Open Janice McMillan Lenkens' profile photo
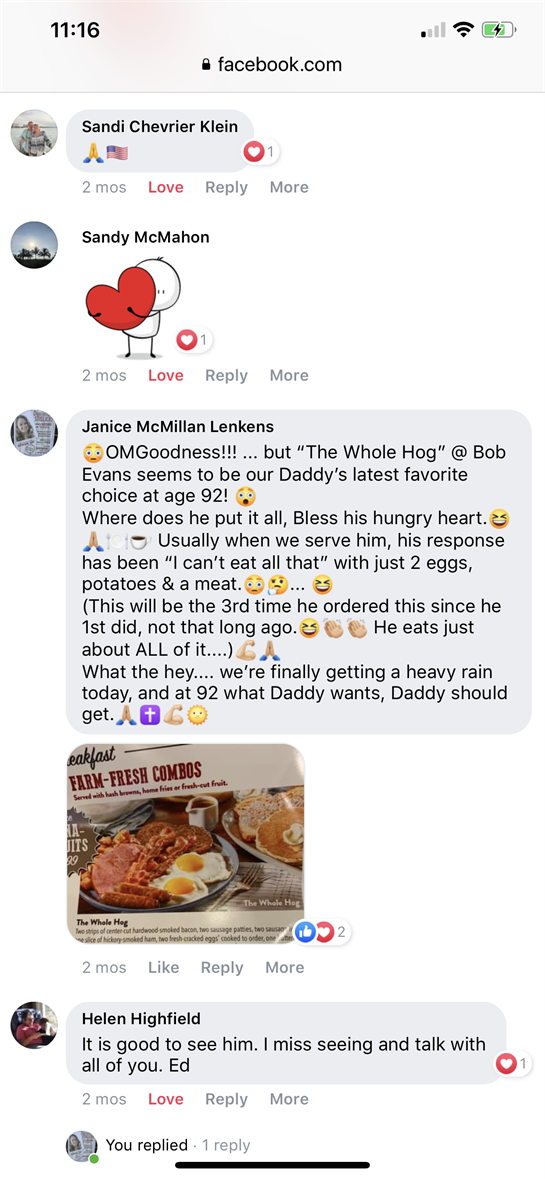This screenshot has width=545, height=1179. (34, 433)
